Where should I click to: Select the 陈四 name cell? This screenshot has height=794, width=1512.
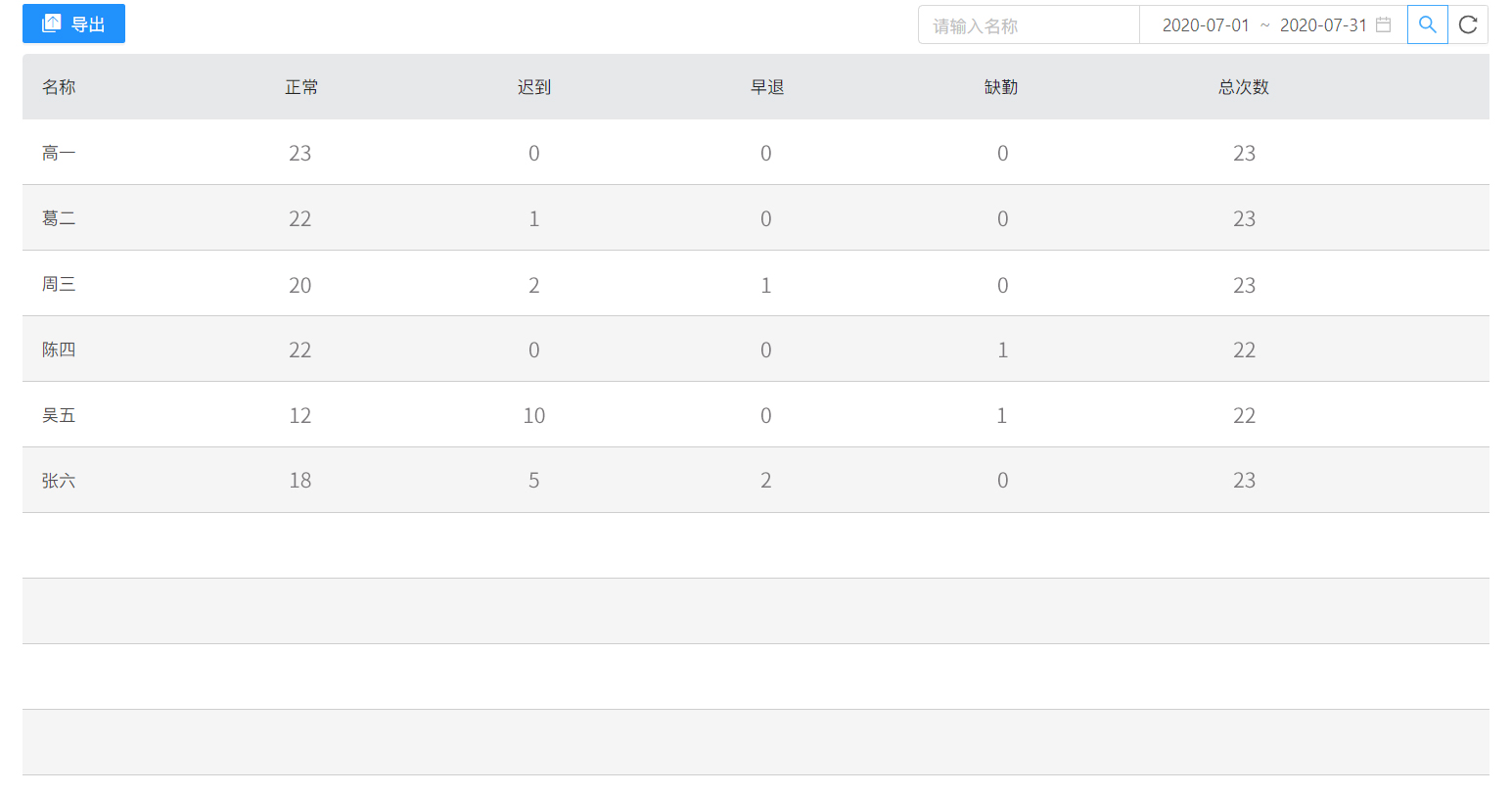[59, 350]
